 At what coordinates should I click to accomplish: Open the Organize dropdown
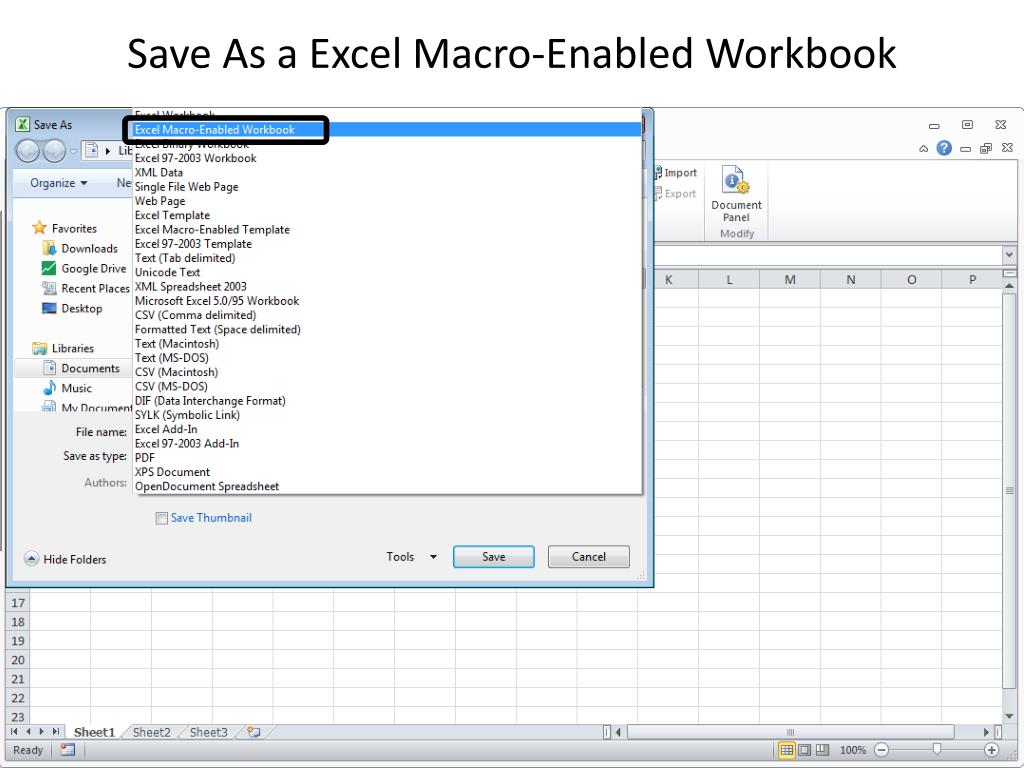click(59, 184)
